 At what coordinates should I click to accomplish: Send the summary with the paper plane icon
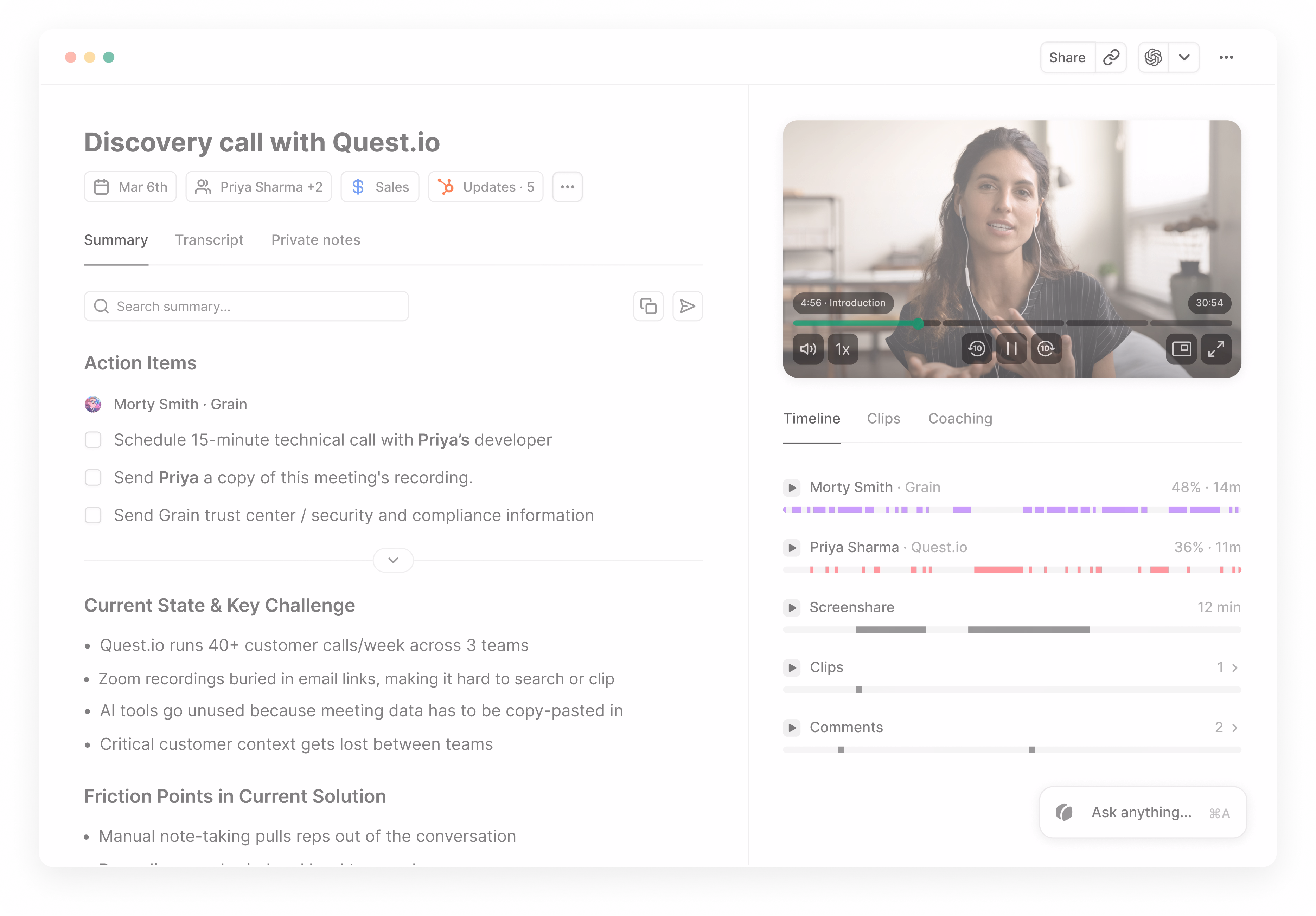pos(687,307)
